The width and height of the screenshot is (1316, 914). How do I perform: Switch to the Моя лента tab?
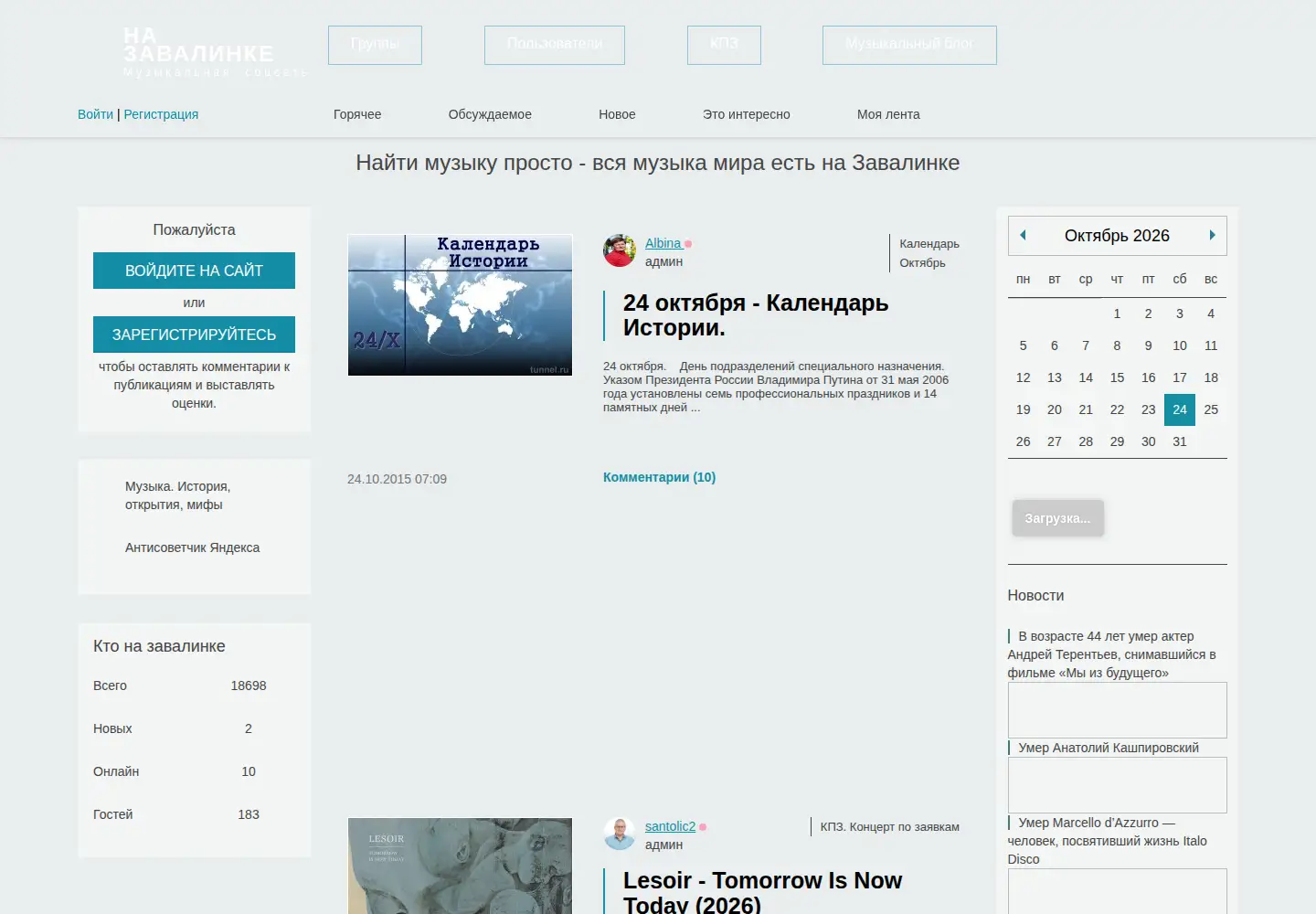[x=888, y=114]
